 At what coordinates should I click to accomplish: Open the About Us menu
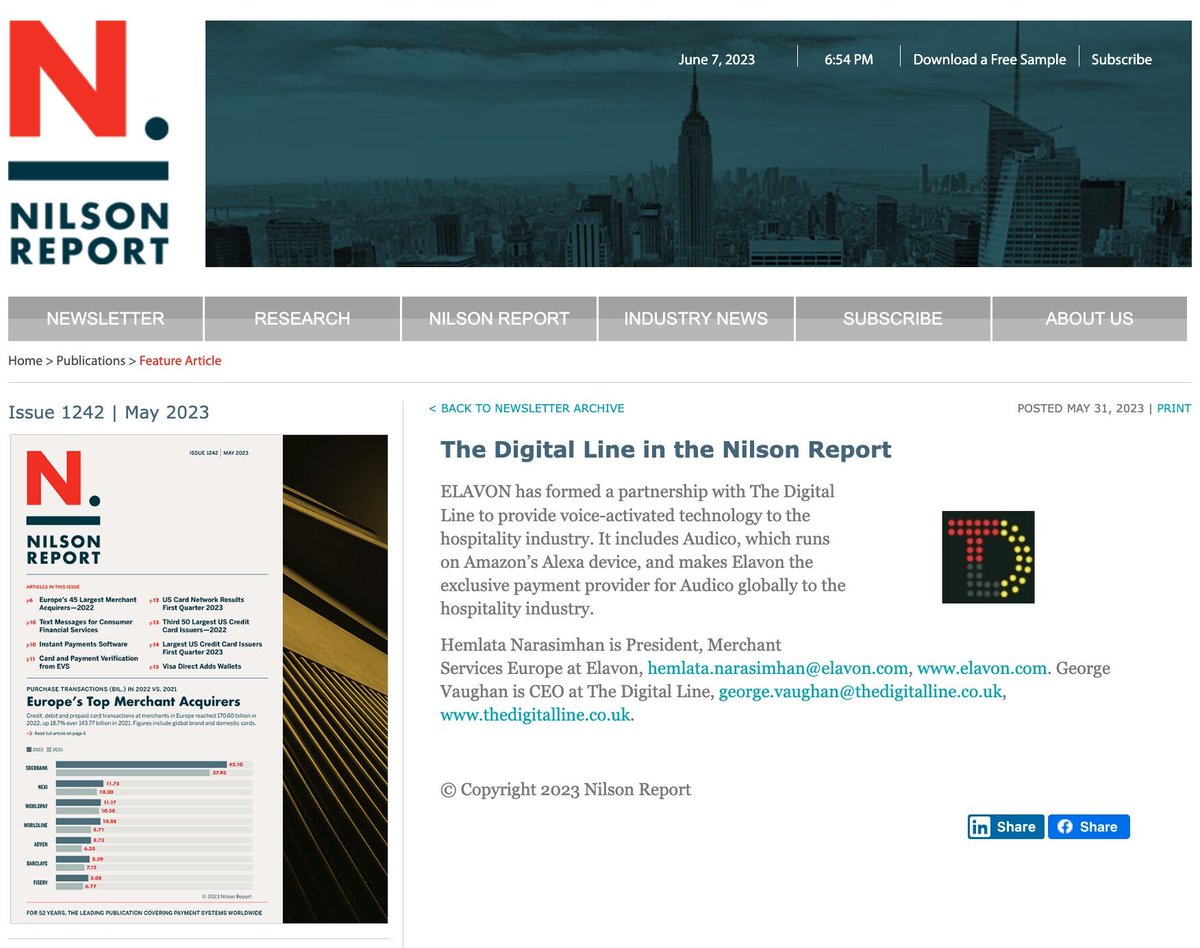(1089, 319)
